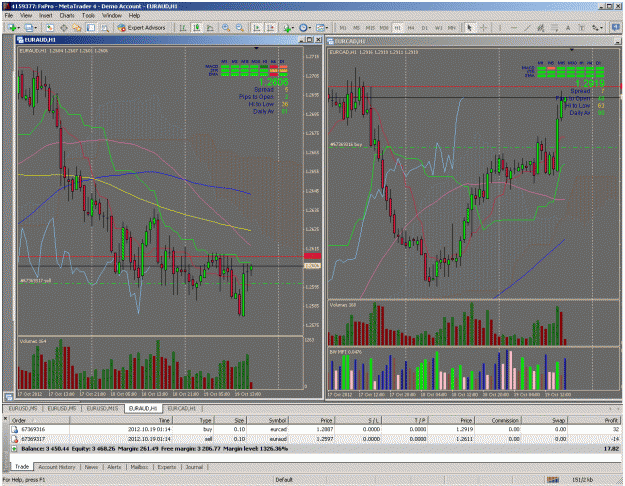The height and width of the screenshot is (486, 625).
Task: Expand the New Chart dropdown arrow
Action: (18, 28)
